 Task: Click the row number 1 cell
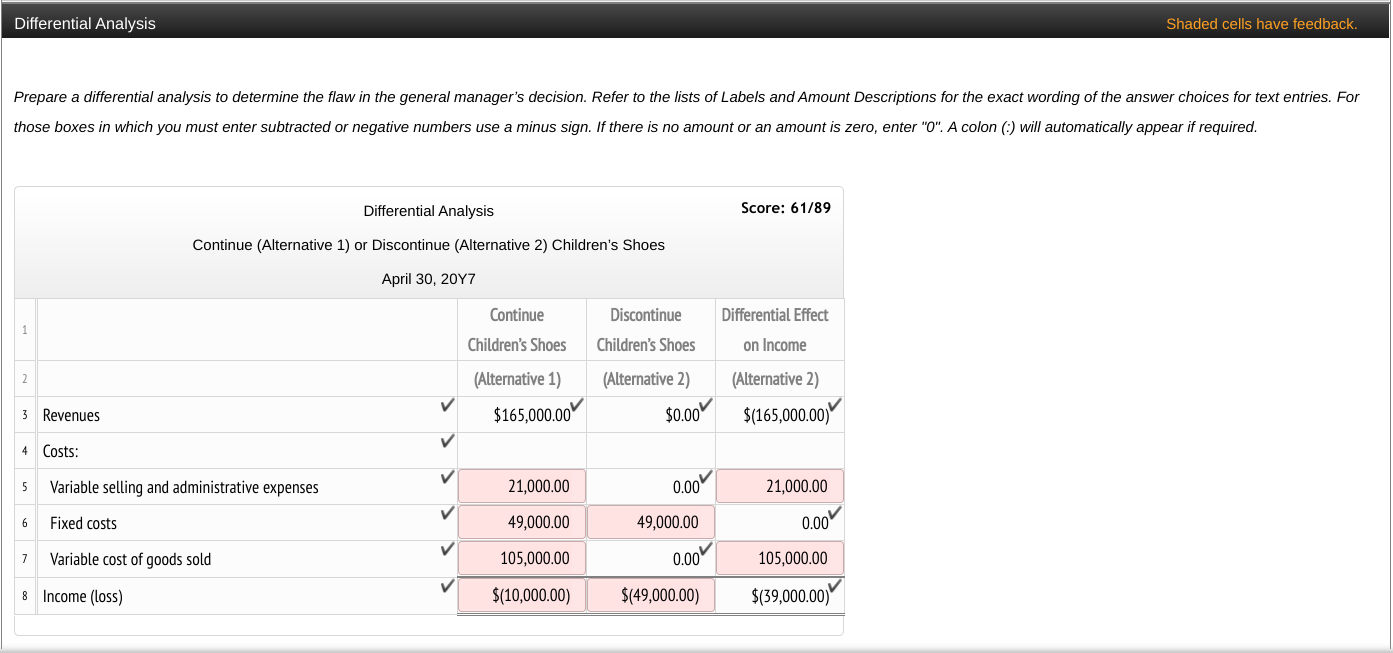(x=25, y=330)
